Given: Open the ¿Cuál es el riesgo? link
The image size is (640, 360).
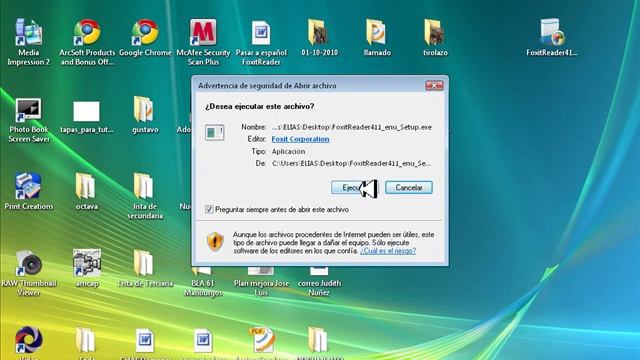Looking at the screenshot, I should point(388,251).
